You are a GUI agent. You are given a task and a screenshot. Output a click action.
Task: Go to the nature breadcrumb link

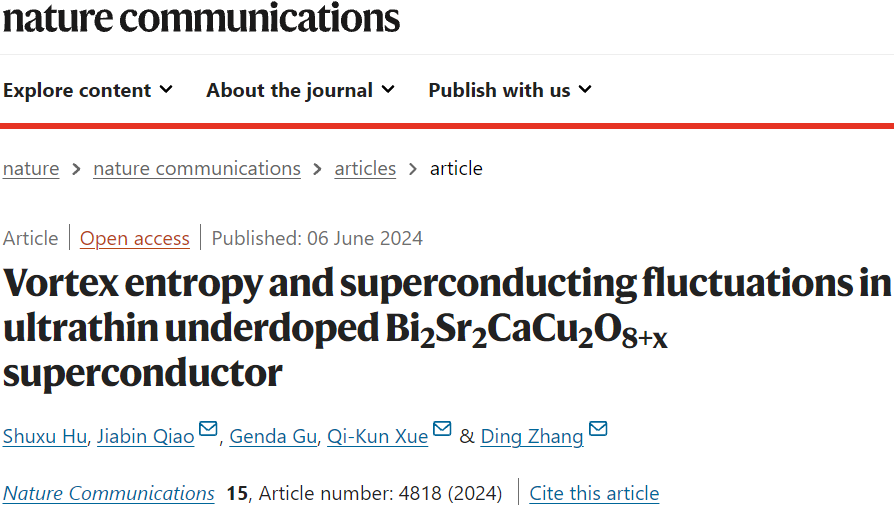(x=31, y=169)
